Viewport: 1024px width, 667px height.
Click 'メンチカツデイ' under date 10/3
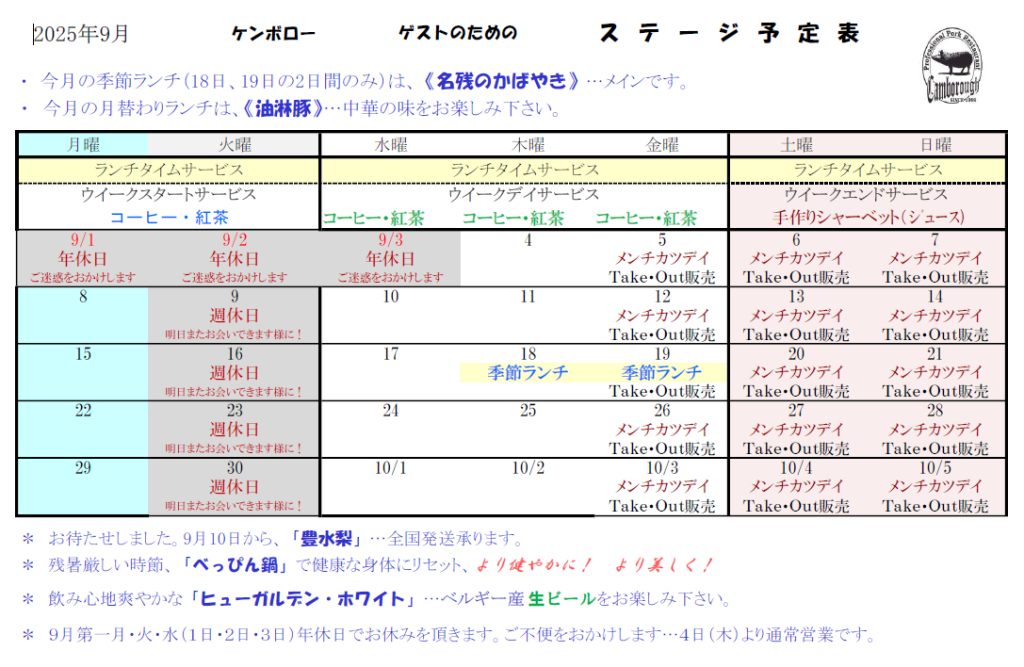point(662,487)
